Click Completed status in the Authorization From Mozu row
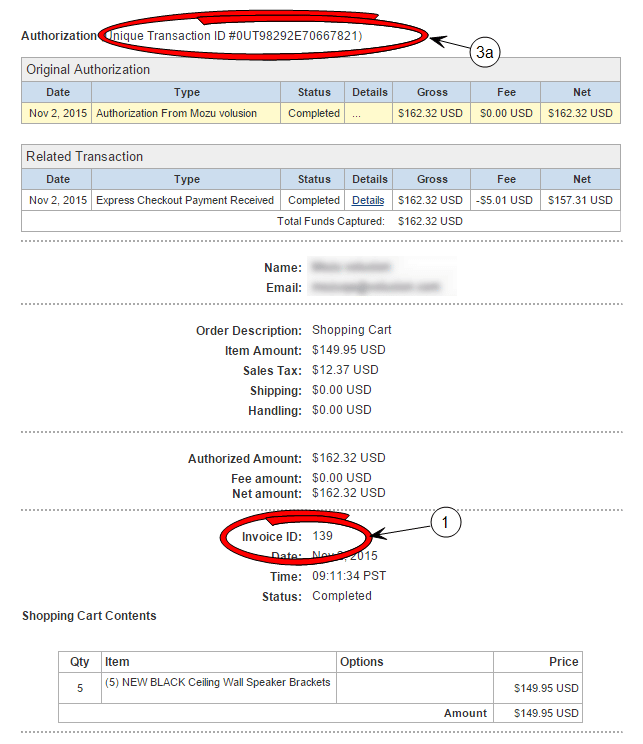 tap(314, 113)
